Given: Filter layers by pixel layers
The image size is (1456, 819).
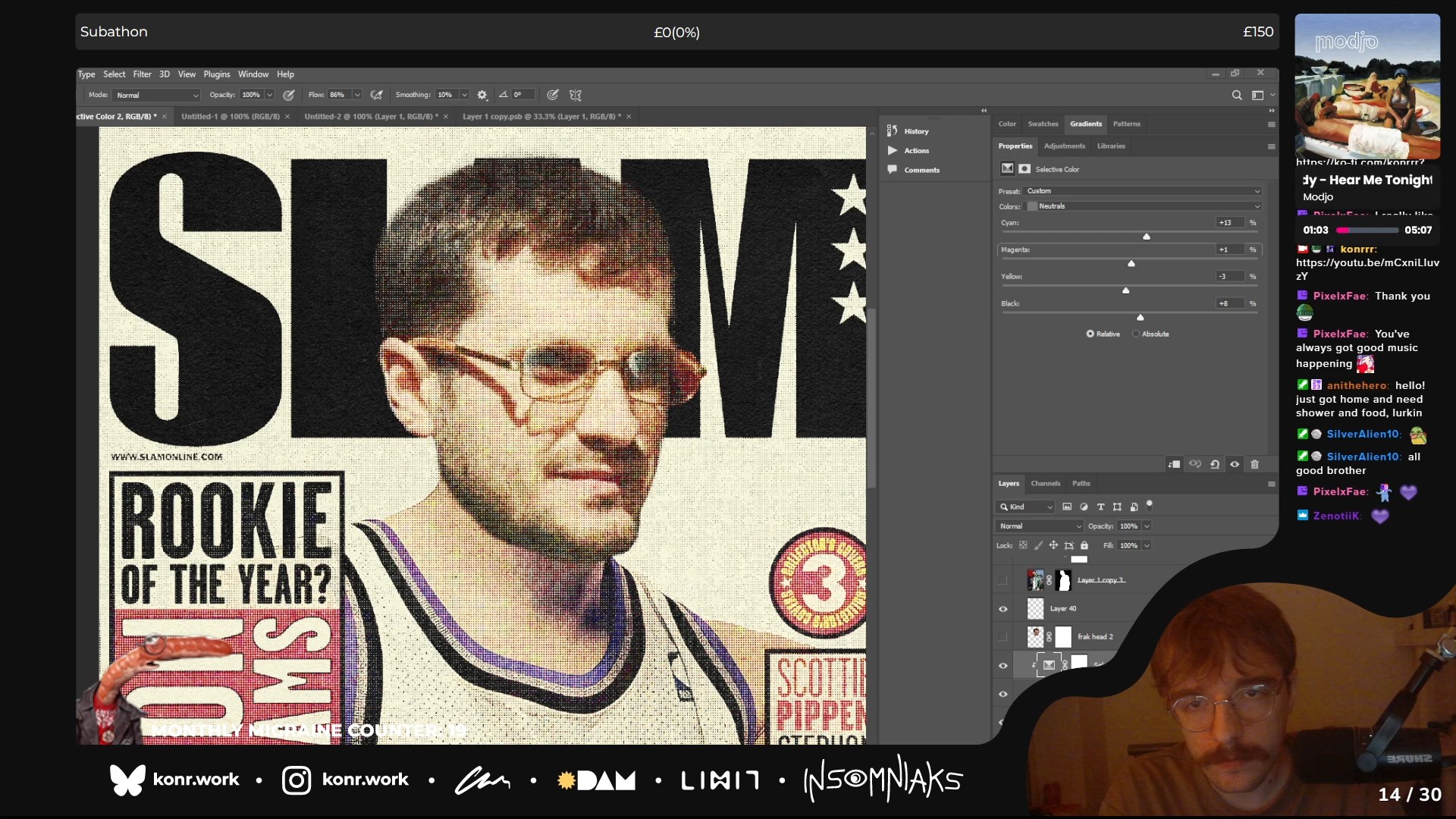Looking at the screenshot, I should pyautogui.click(x=1067, y=507).
